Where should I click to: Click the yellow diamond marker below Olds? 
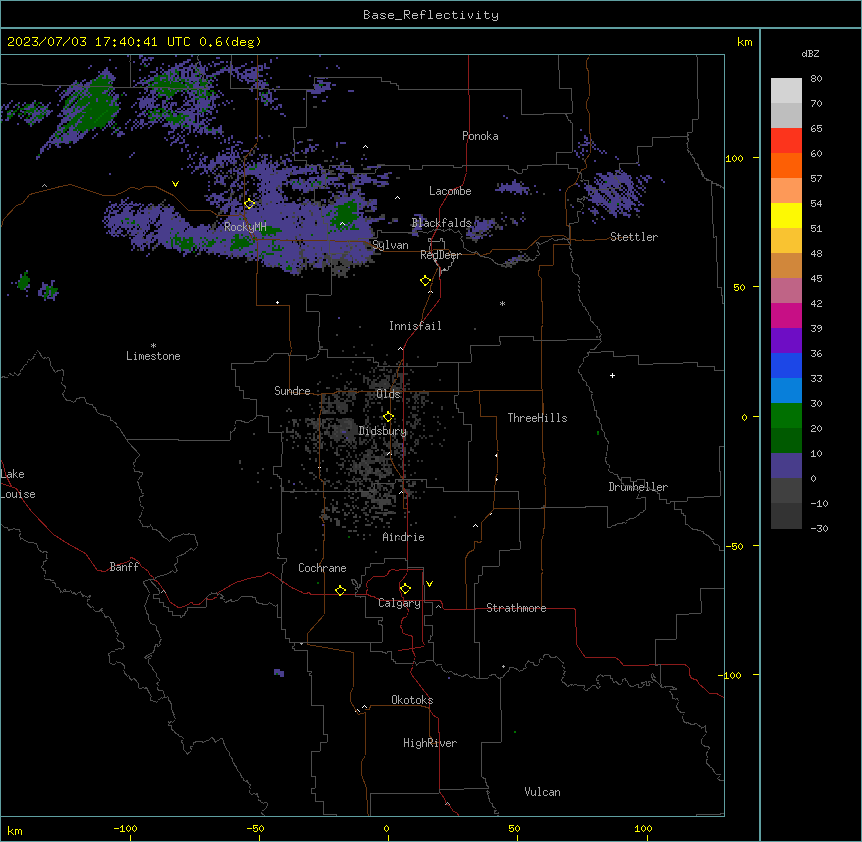[x=388, y=417]
